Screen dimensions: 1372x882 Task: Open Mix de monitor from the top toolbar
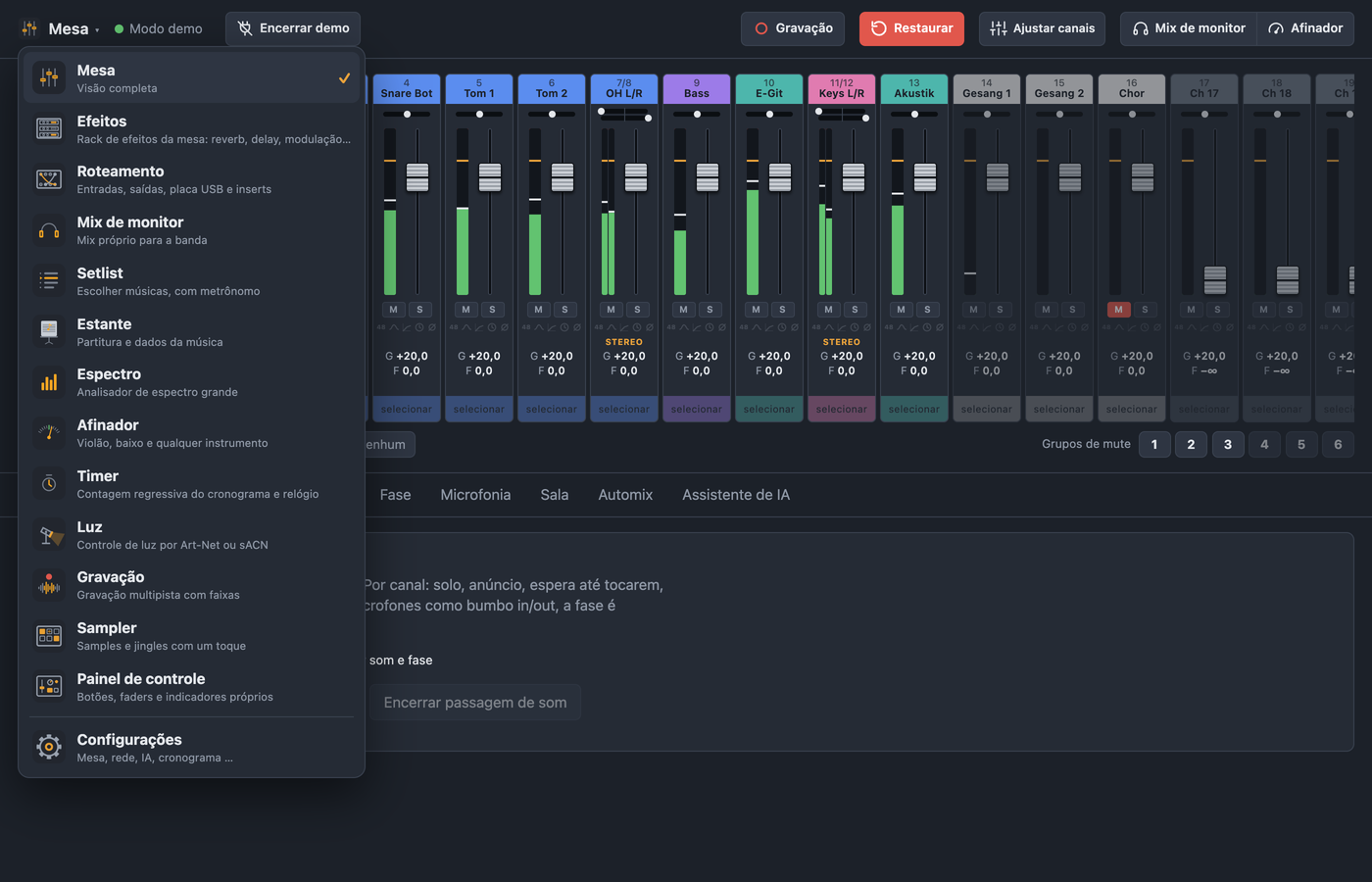(x=1188, y=28)
